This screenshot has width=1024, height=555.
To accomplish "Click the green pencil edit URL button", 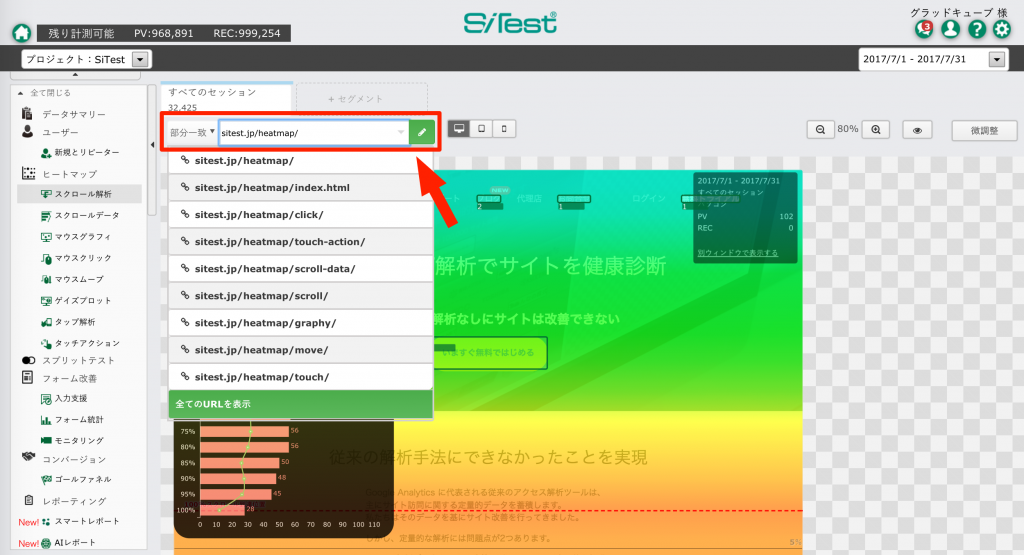I will [422, 133].
